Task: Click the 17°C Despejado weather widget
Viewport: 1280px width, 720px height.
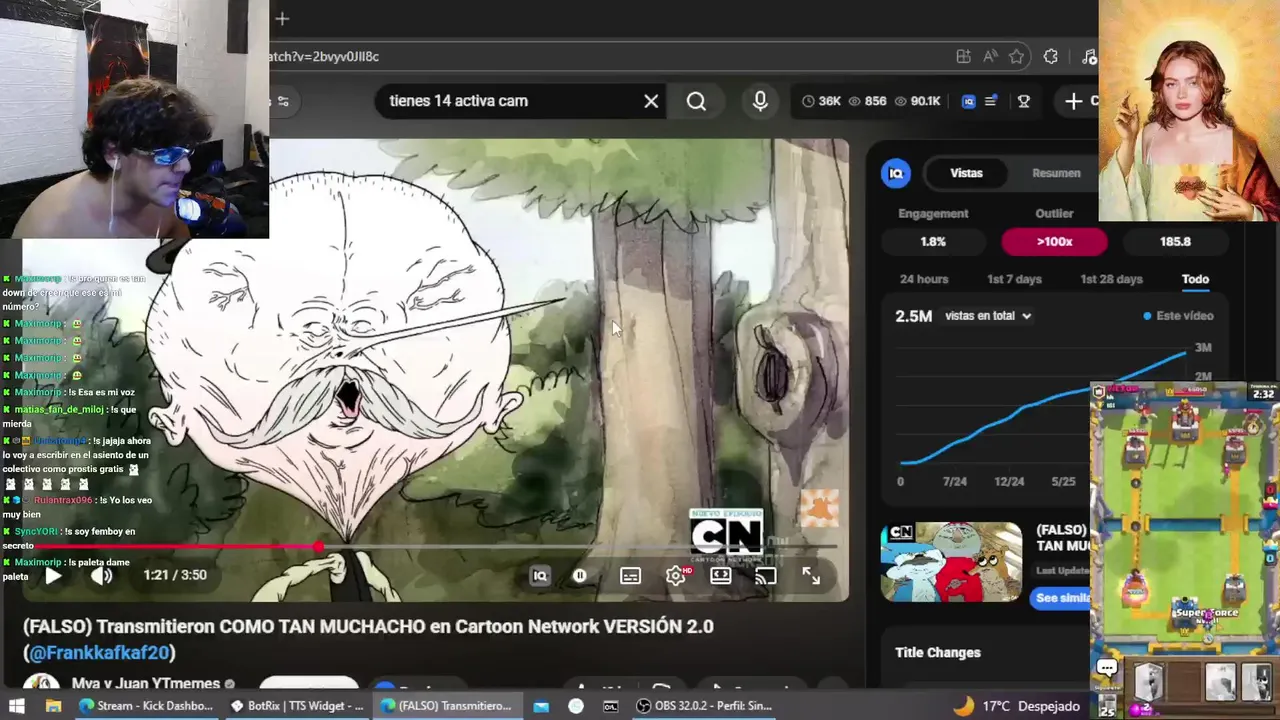Action: pyautogui.click(x=1017, y=706)
